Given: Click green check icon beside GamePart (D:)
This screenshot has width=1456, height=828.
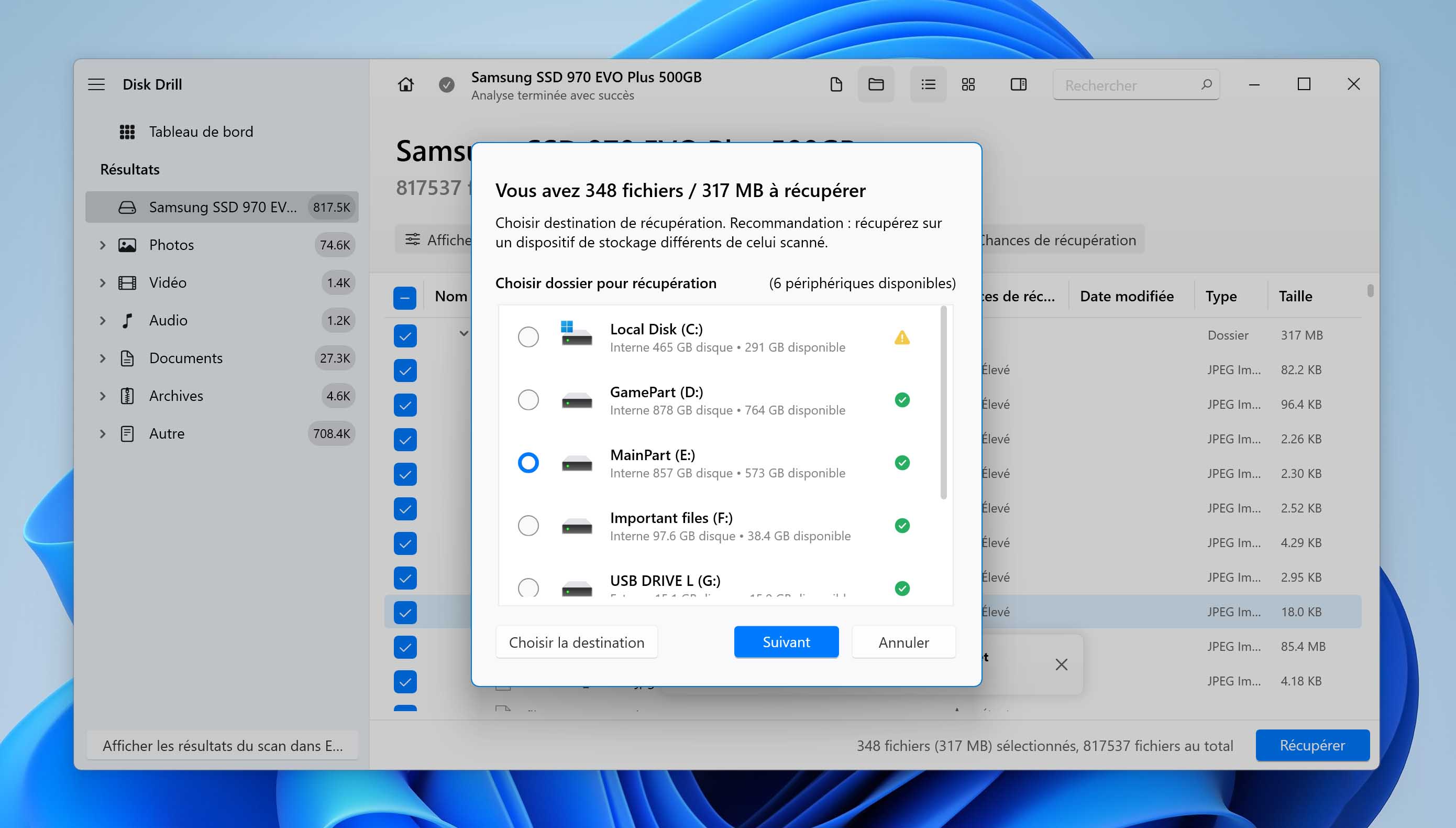Looking at the screenshot, I should 902,400.
